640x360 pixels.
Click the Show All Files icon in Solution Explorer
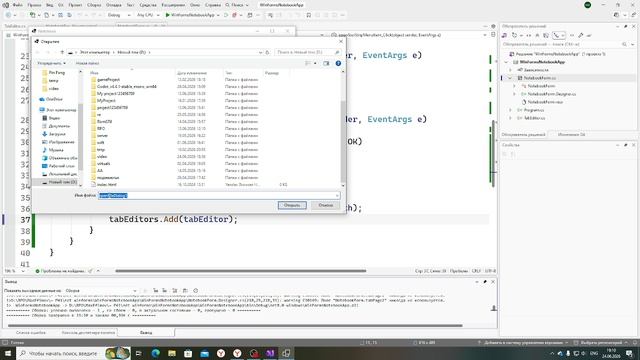[x=545, y=36]
